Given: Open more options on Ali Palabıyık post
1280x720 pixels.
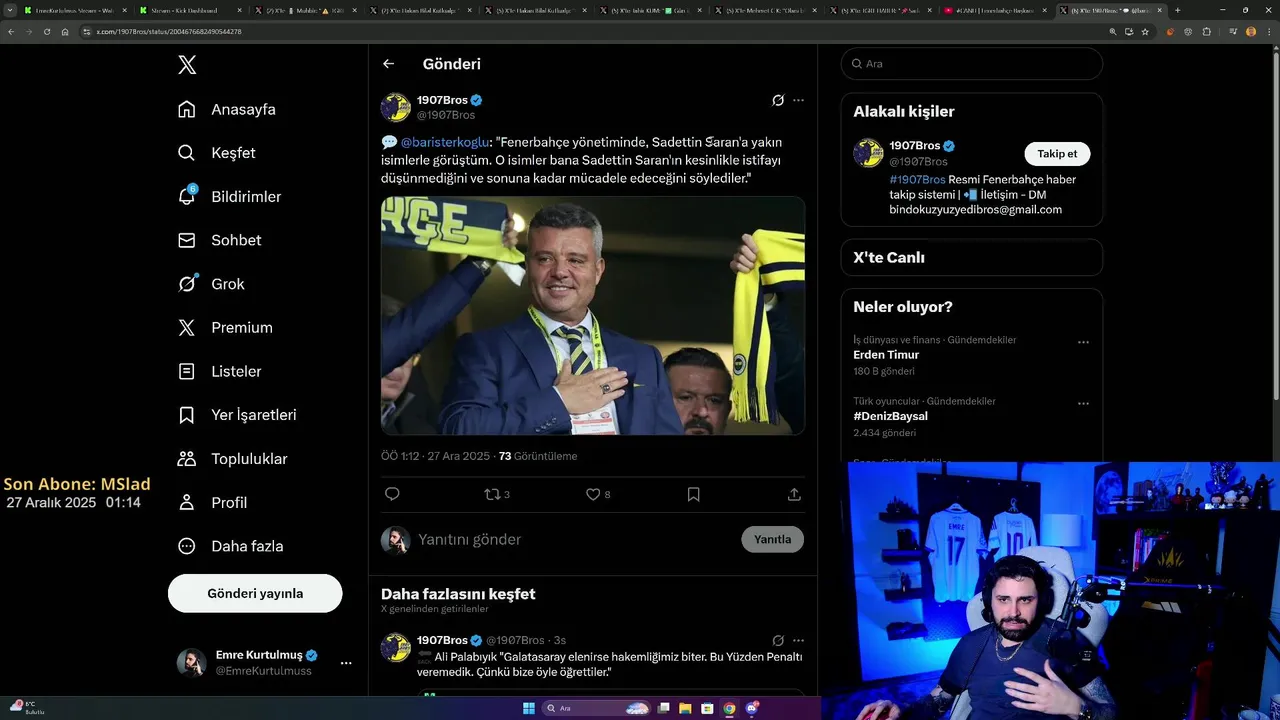Looking at the screenshot, I should coord(798,640).
